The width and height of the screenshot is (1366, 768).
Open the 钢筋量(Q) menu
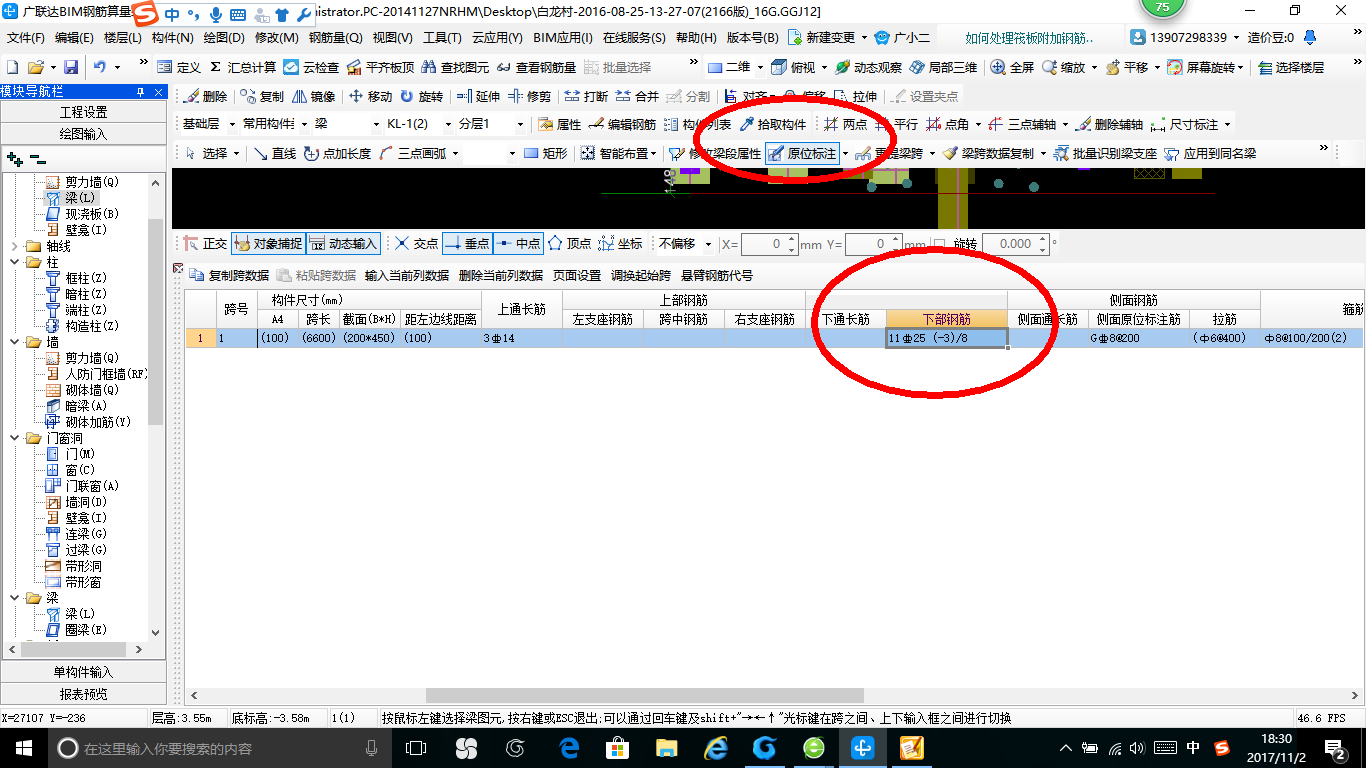coord(335,38)
